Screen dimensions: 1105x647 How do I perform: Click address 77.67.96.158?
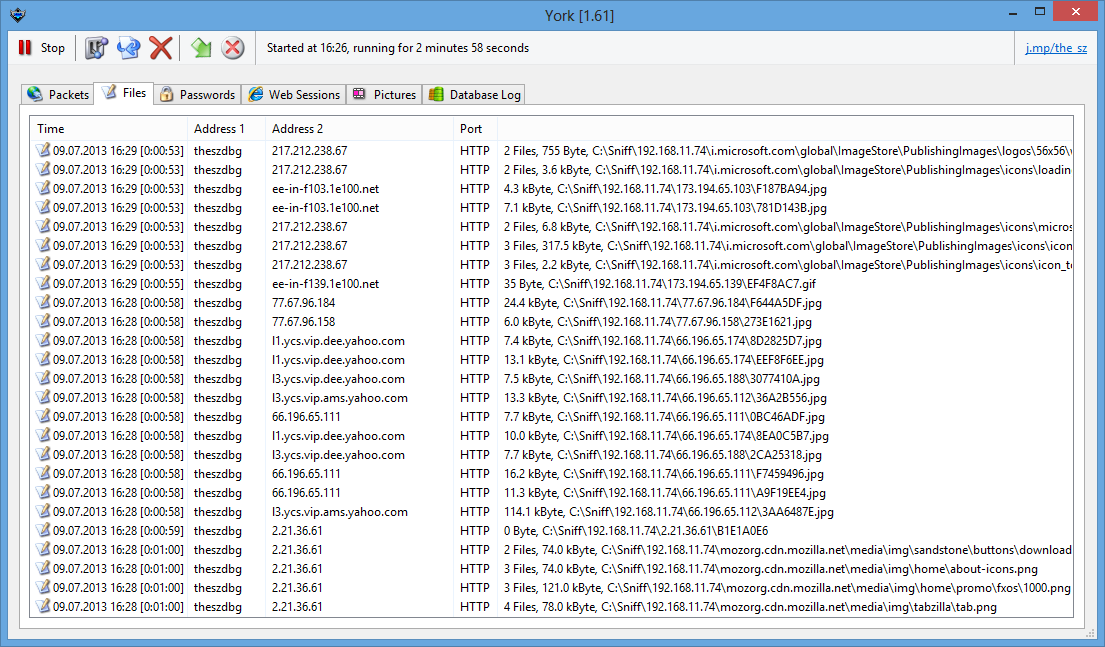(304, 322)
